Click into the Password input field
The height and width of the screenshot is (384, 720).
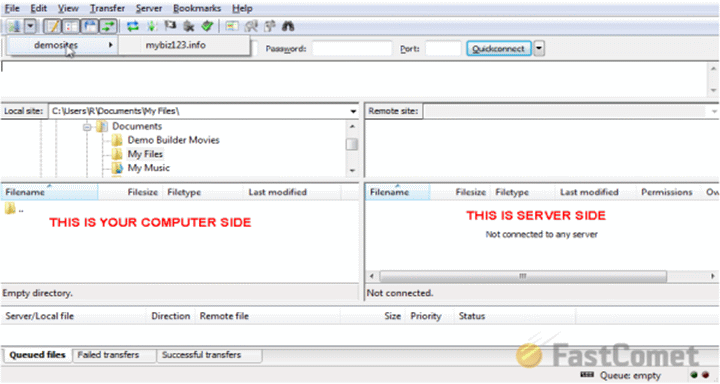352,48
